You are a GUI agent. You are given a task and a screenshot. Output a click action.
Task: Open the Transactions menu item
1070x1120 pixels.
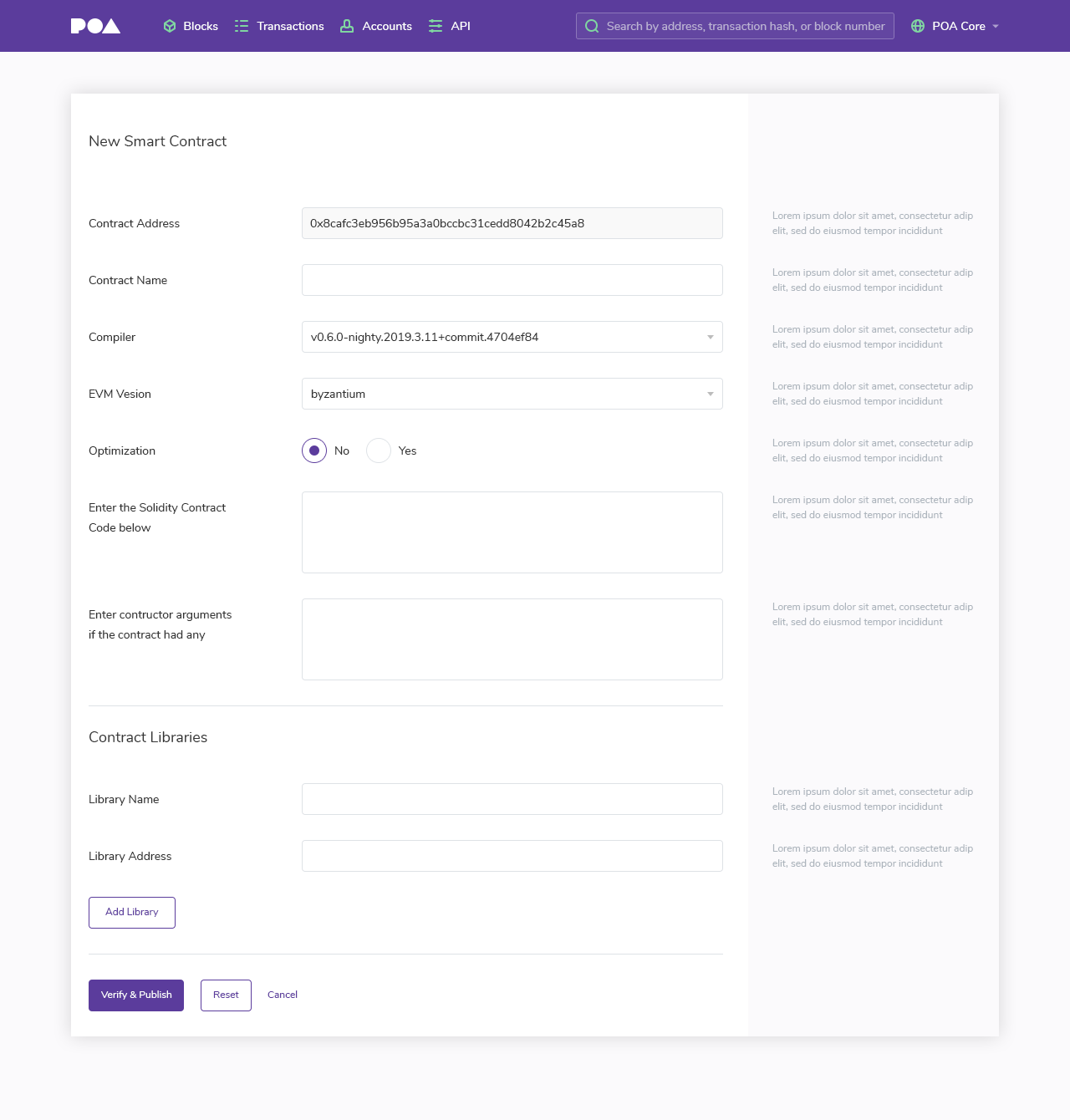click(x=279, y=26)
